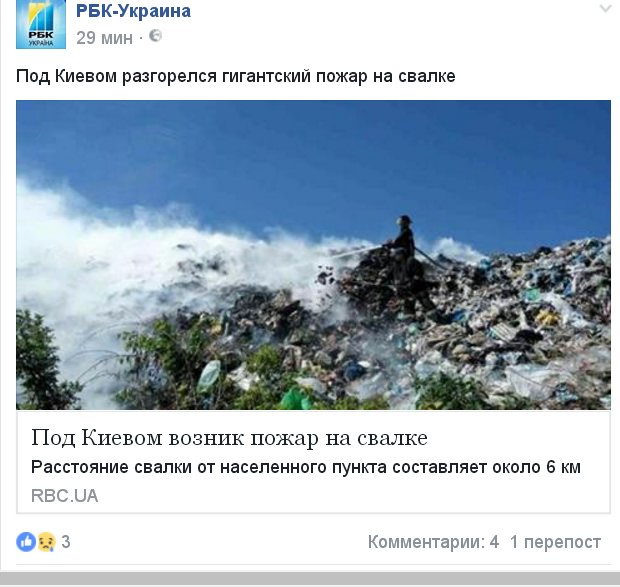Click the gray bar below the post
This screenshot has height=587, width=620.
click(310, 578)
